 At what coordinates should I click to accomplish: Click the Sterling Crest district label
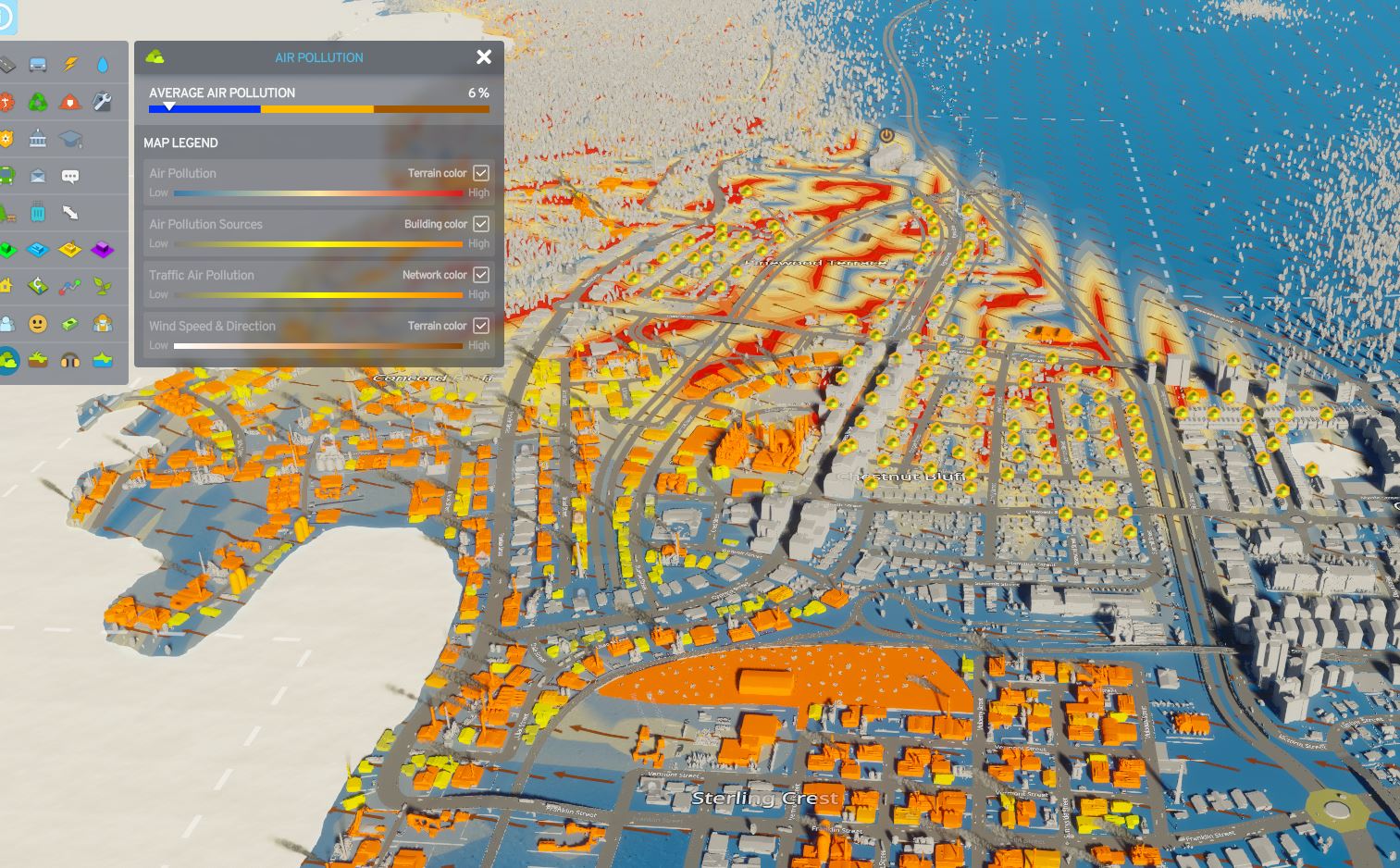tap(764, 798)
